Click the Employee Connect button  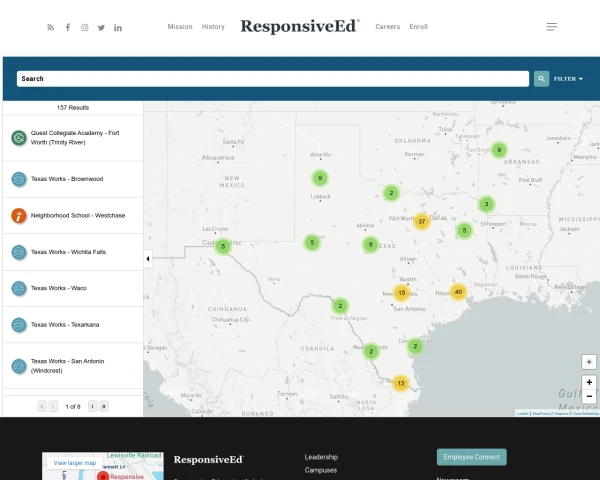[471, 457]
